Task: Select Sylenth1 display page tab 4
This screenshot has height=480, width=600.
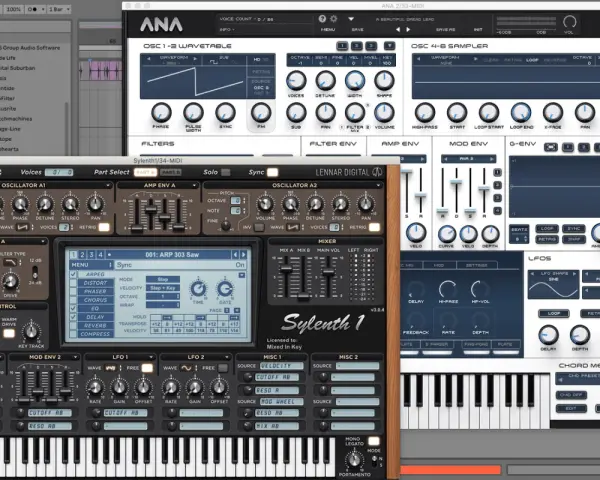Action: click(x=100, y=255)
